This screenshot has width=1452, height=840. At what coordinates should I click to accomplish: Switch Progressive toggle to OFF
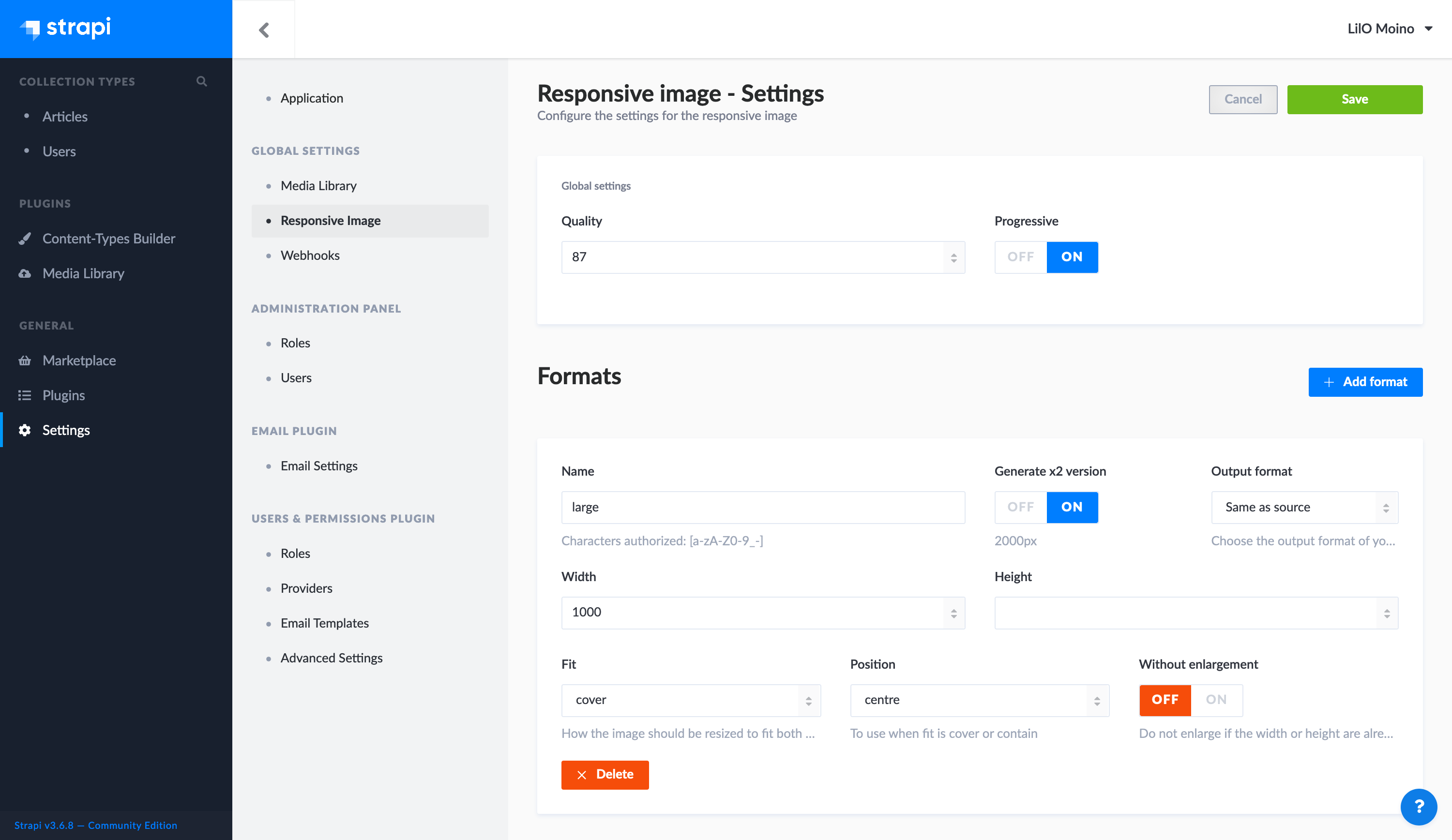(1020, 257)
